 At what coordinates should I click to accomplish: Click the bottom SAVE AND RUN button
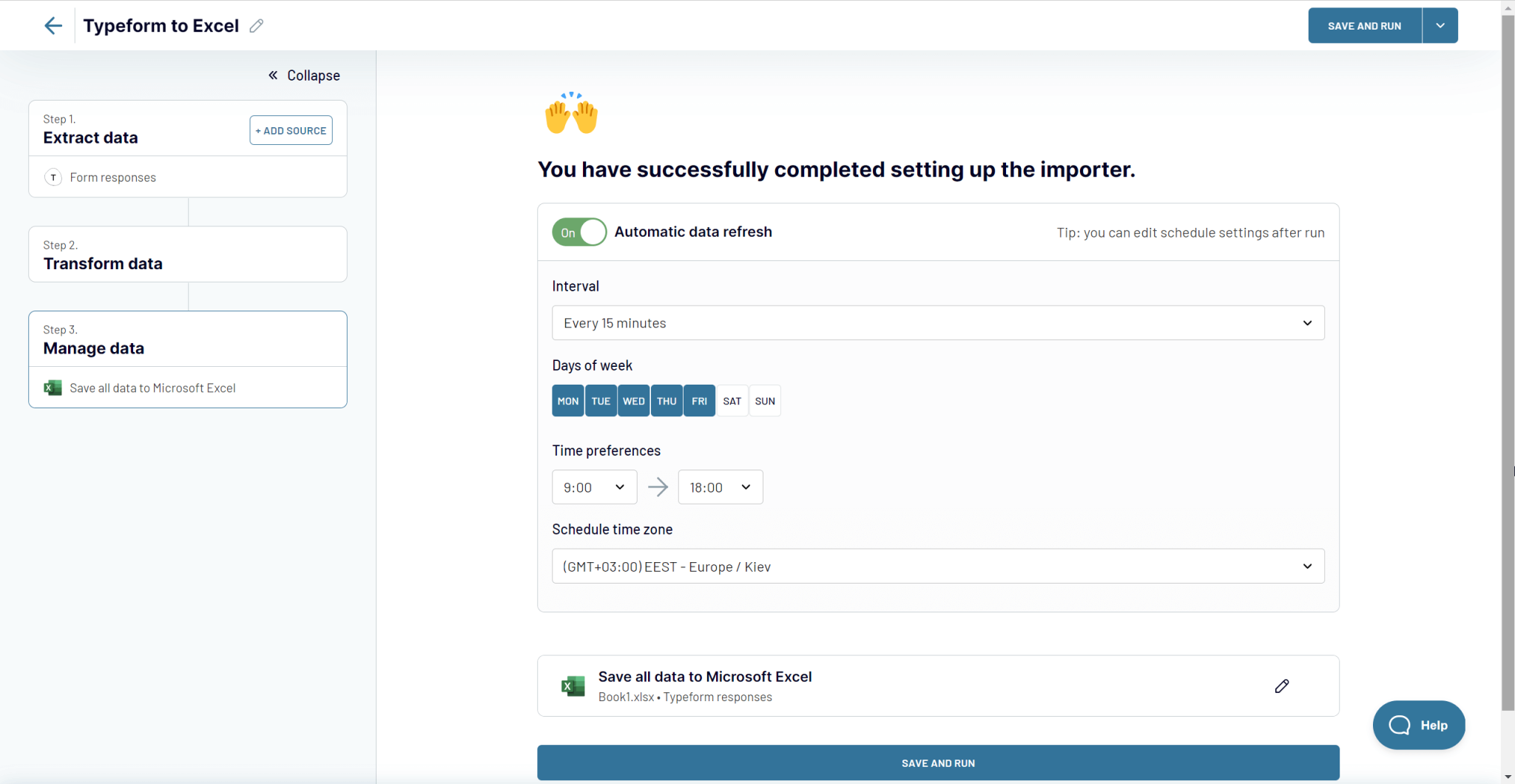click(937, 763)
